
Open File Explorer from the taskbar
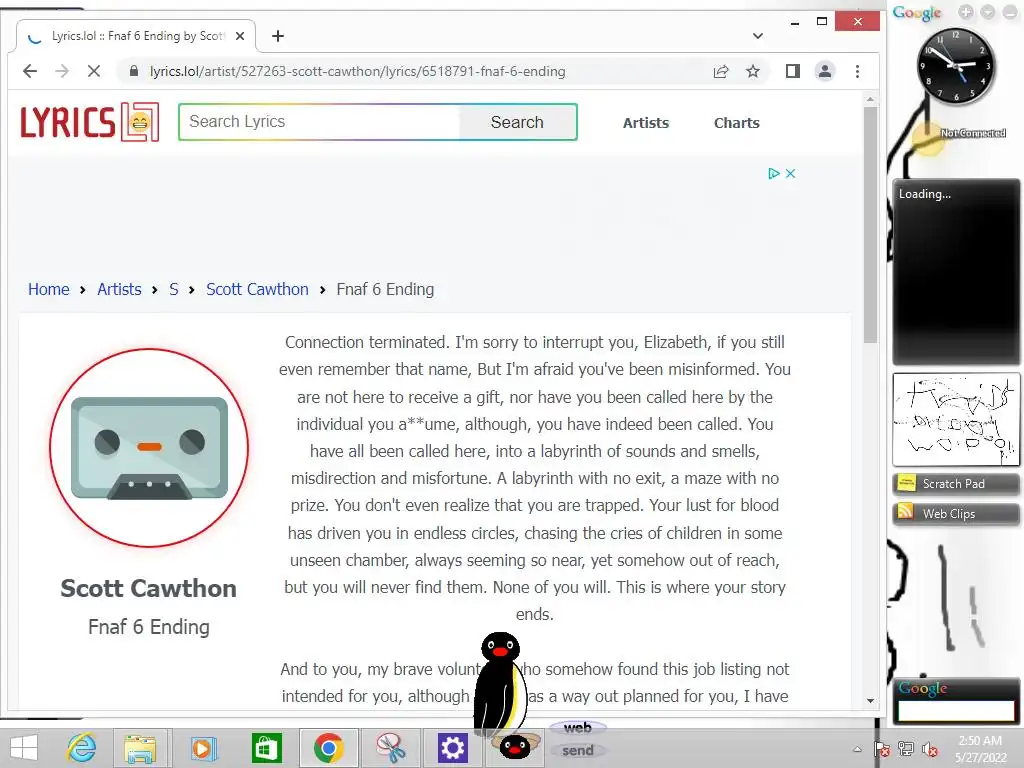click(140, 748)
